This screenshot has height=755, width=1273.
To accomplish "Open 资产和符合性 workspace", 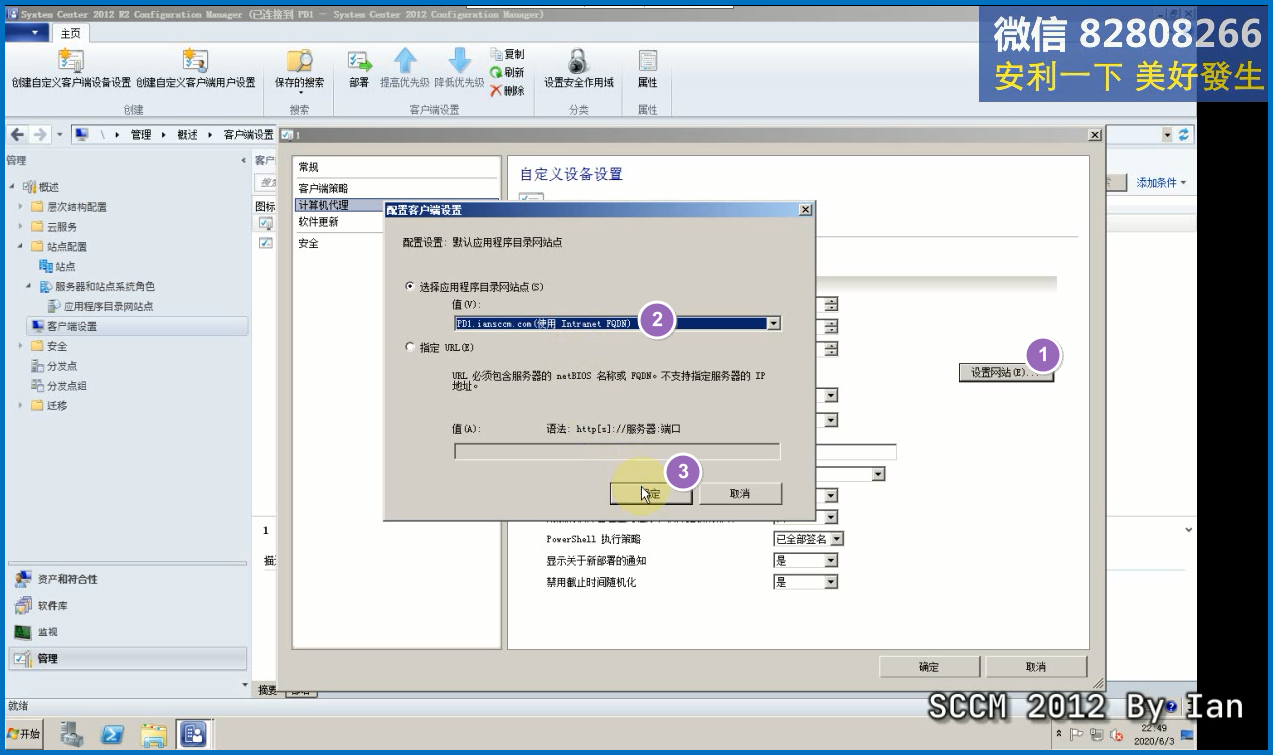I will click(x=126, y=580).
